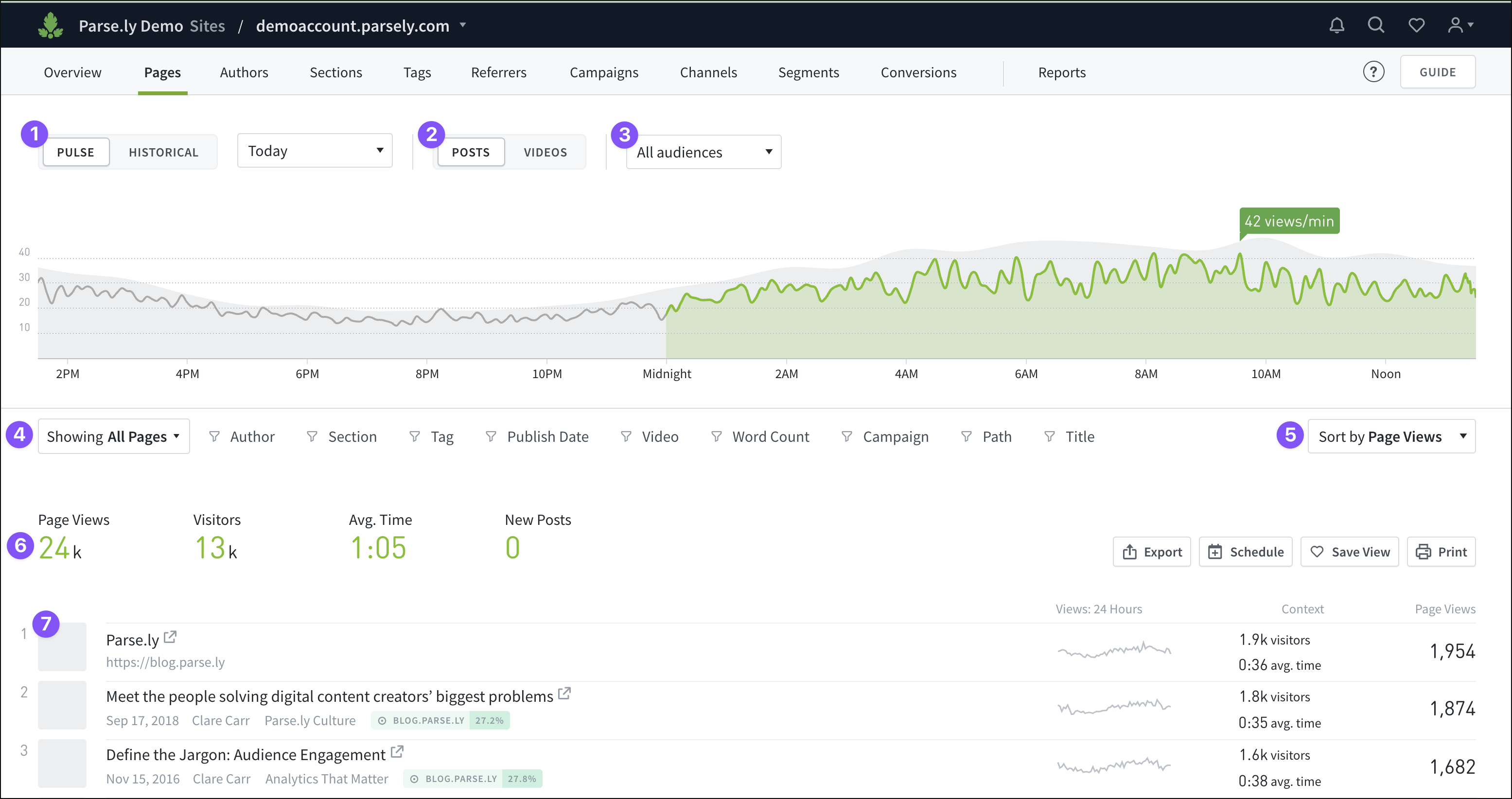Click the Visitors 13k metric
The width and height of the screenshot is (1512, 799).
(216, 538)
